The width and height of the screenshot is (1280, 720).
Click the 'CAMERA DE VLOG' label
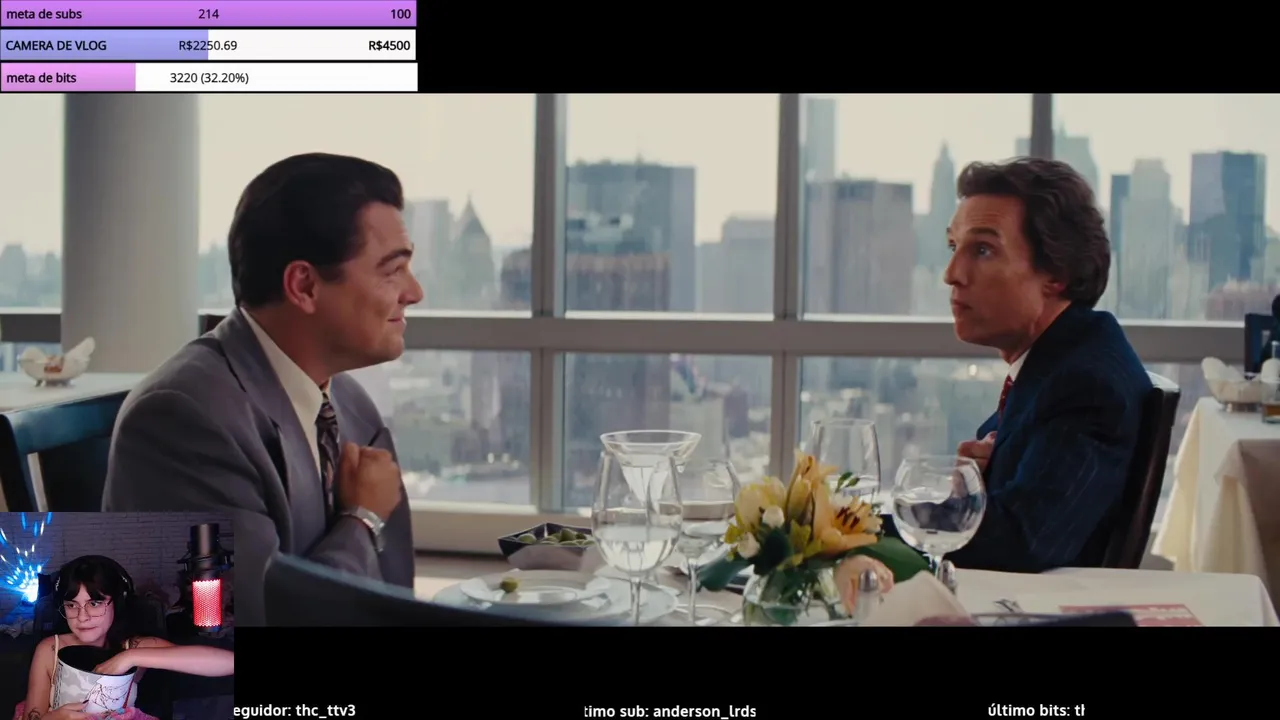click(x=56, y=45)
